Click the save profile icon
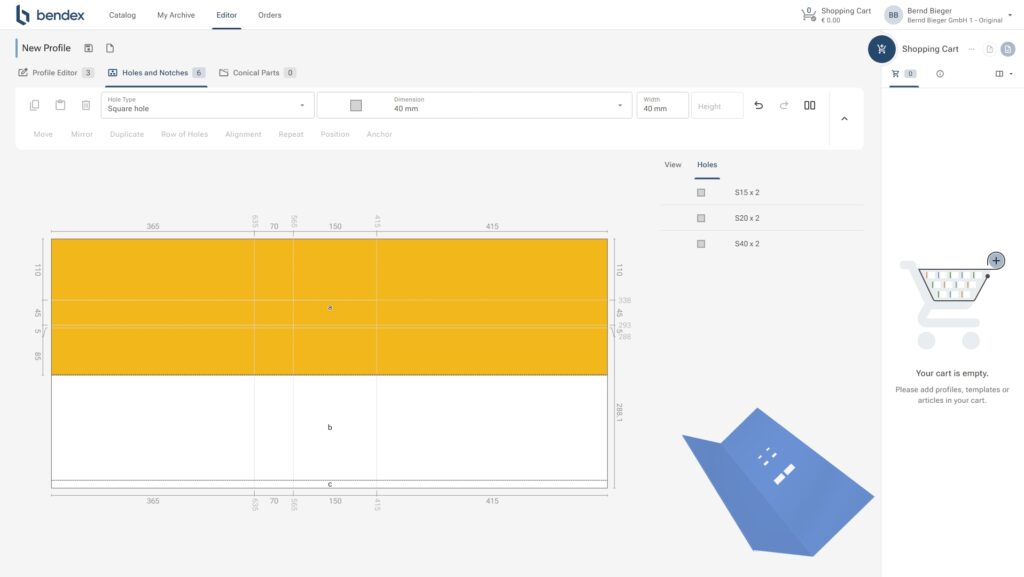 tap(89, 48)
